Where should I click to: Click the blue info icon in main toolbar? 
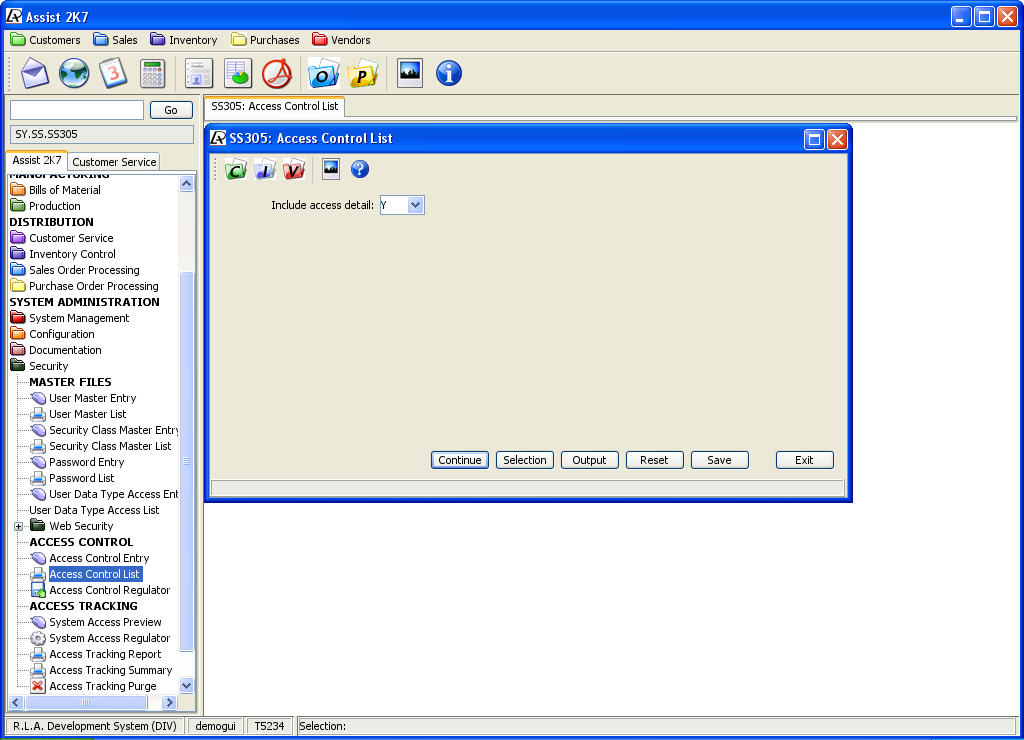click(x=449, y=73)
